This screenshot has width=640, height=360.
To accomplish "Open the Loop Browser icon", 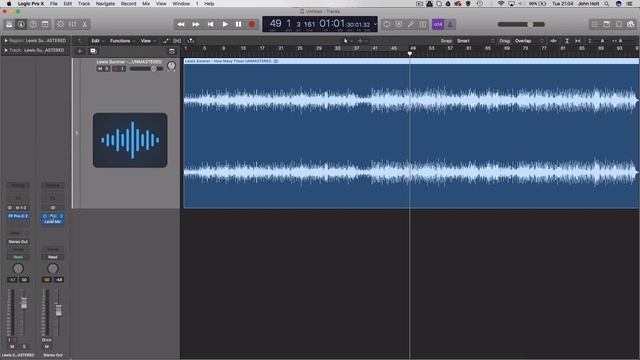I will pos(619,24).
